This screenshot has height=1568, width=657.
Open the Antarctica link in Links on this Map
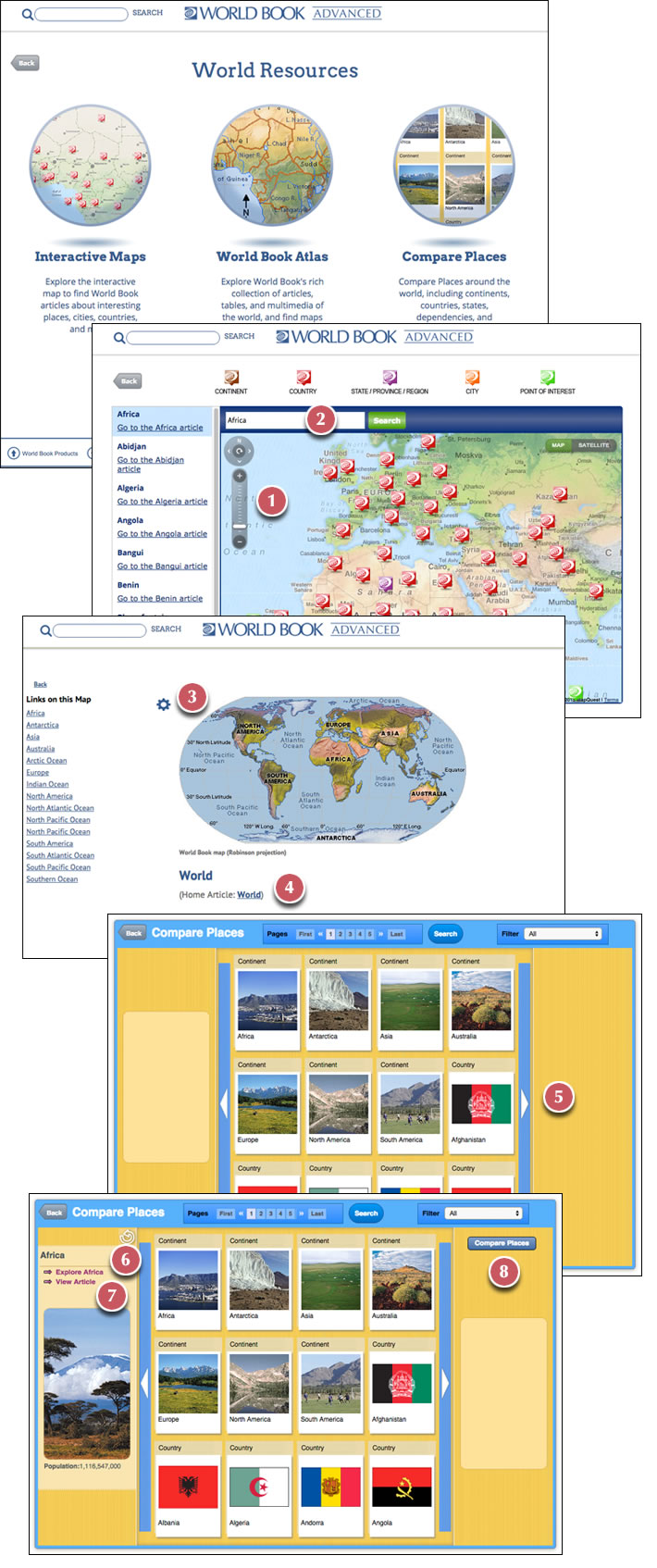coord(43,725)
